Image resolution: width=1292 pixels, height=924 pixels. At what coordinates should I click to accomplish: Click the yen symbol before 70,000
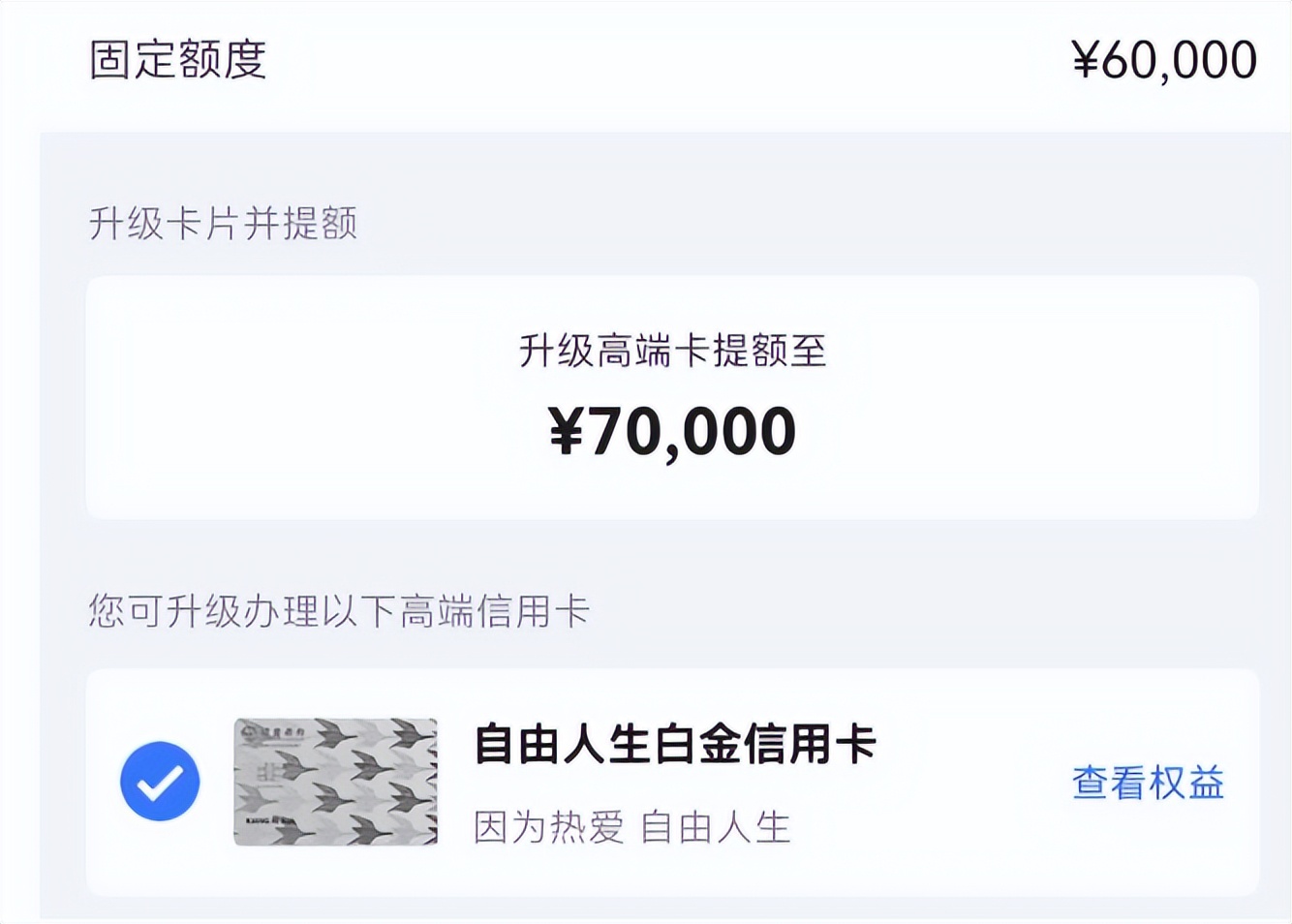tap(567, 432)
